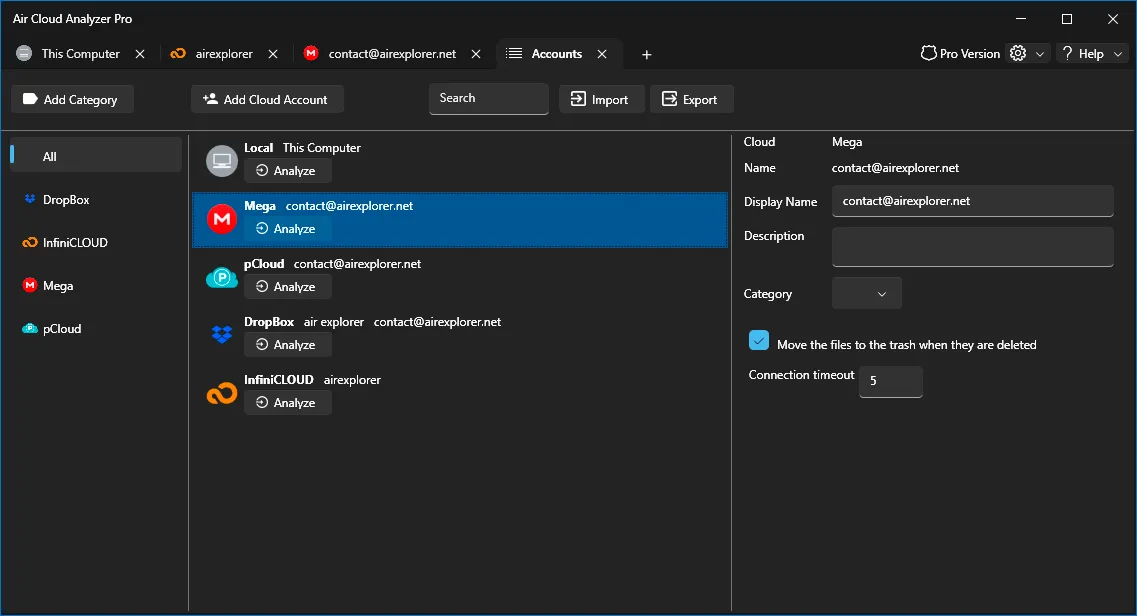The height and width of the screenshot is (616, 1137).
Task: Switch to the contact@airexplorer.net Mega tab
Action: 392,54
